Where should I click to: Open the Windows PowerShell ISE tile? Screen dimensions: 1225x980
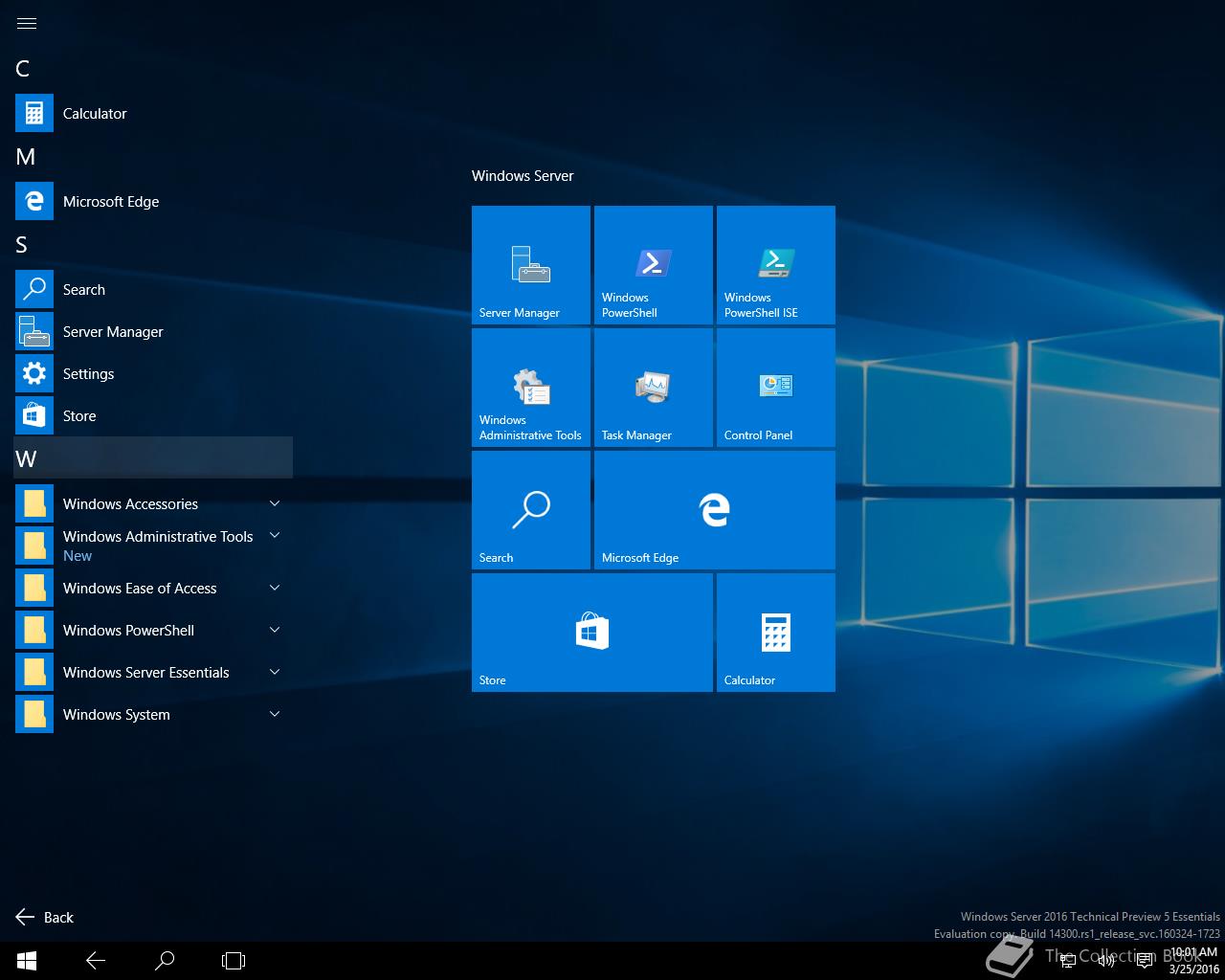coord(776,265)
